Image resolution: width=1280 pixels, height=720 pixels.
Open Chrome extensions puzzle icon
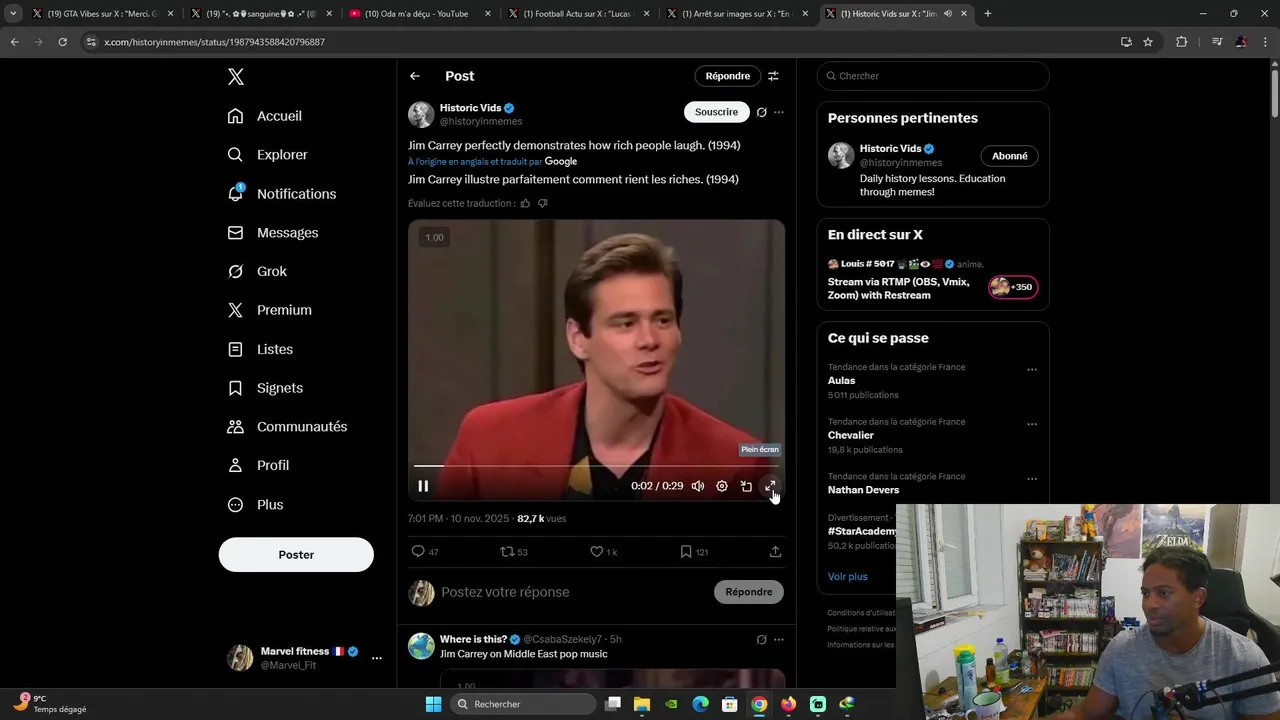point(1181,42)
